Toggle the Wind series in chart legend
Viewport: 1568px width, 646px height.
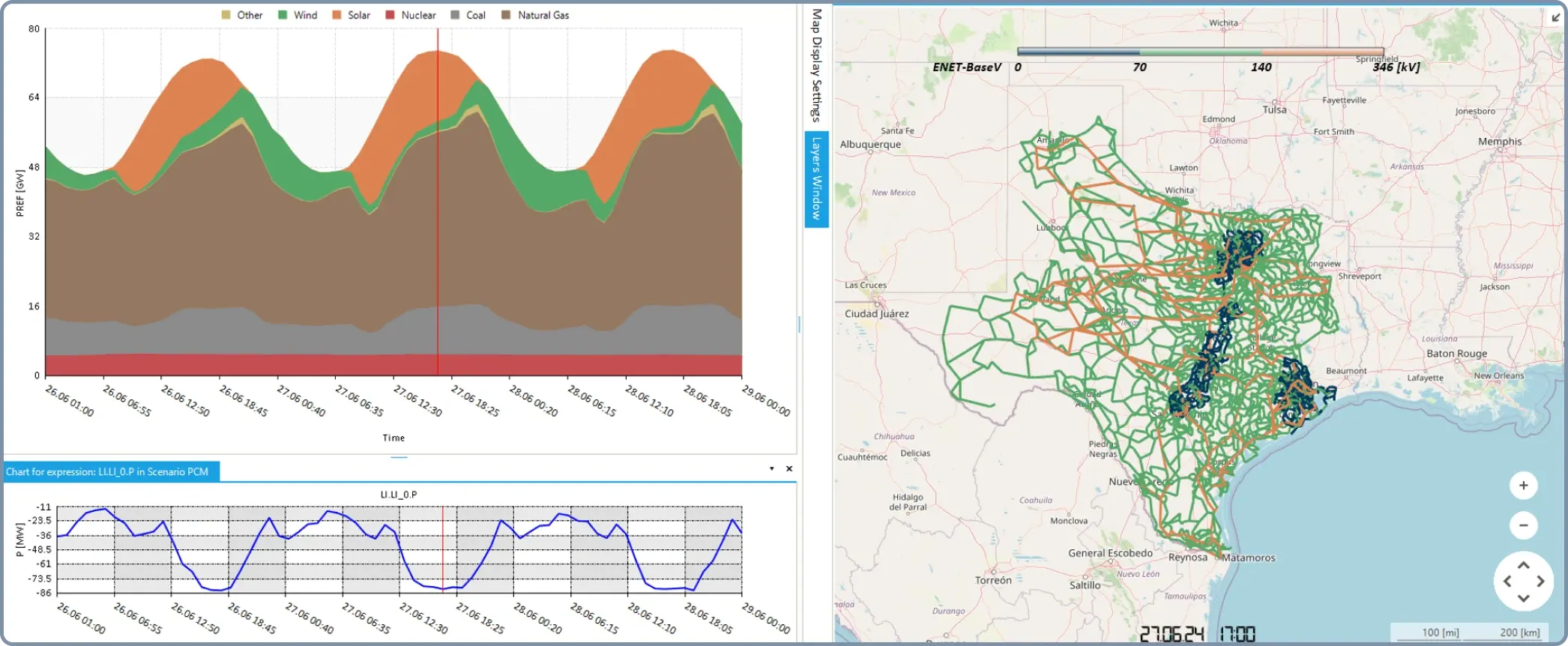pyautogui.click(x=298, y=15)
